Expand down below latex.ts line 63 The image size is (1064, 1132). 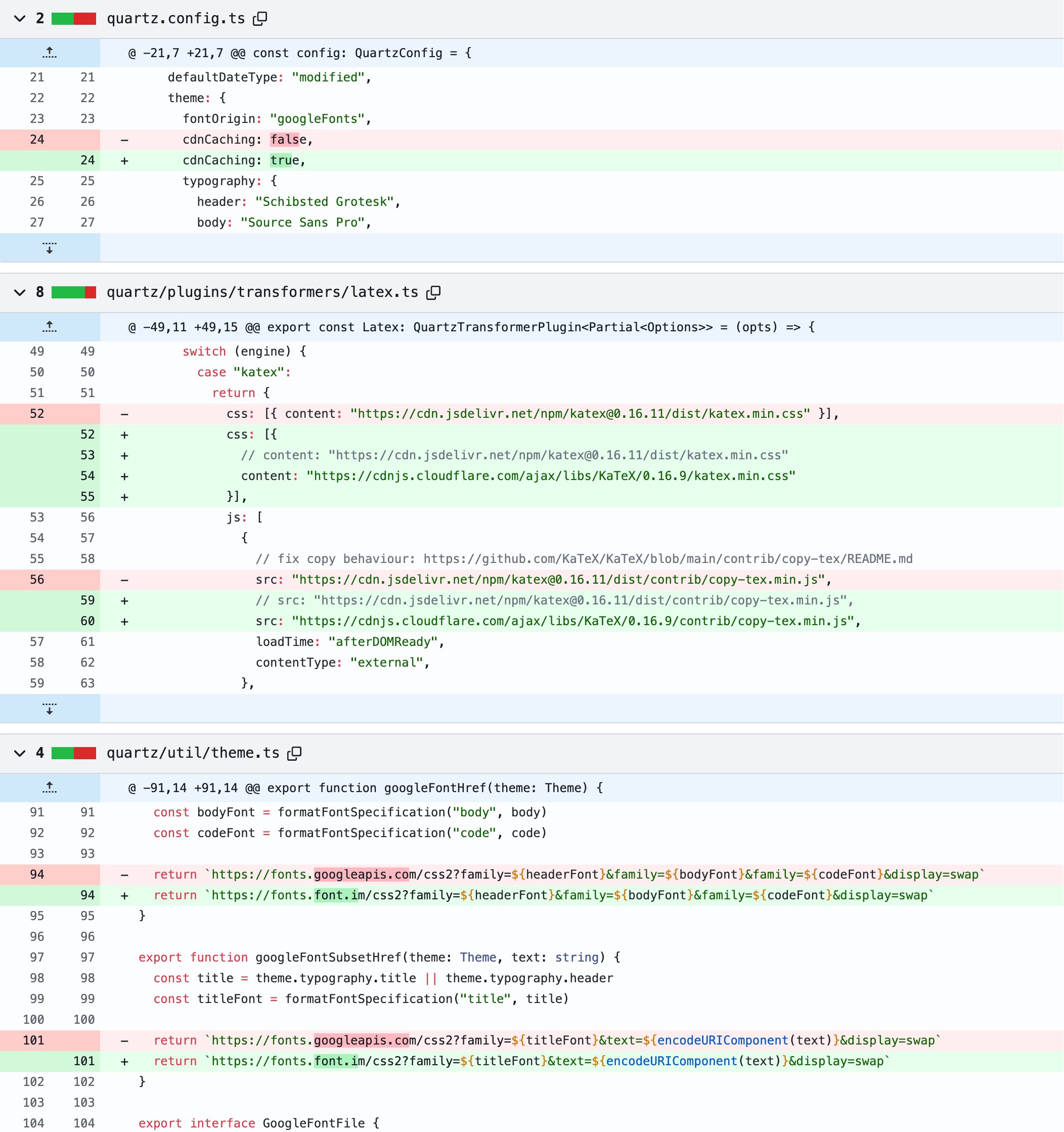[x=50, y=708]
